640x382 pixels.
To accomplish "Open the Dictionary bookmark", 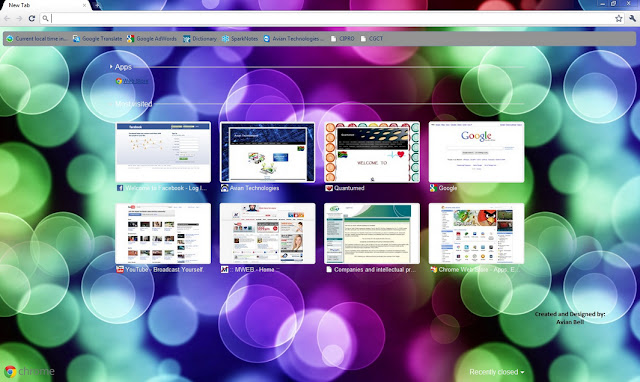I will click(x=200, y=39).
